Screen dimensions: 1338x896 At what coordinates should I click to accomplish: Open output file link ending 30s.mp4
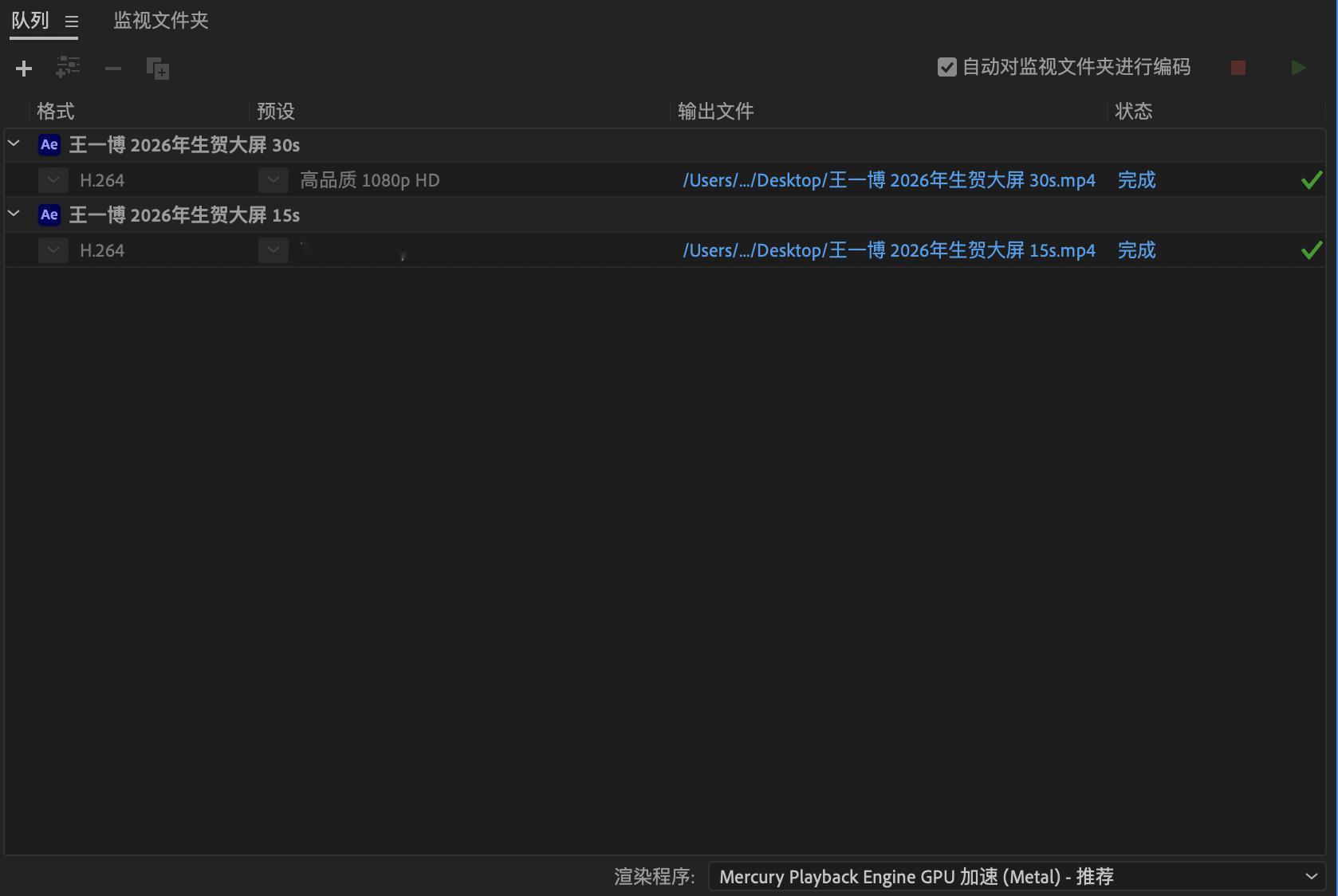pyautogui.click(x=889, y=180)
